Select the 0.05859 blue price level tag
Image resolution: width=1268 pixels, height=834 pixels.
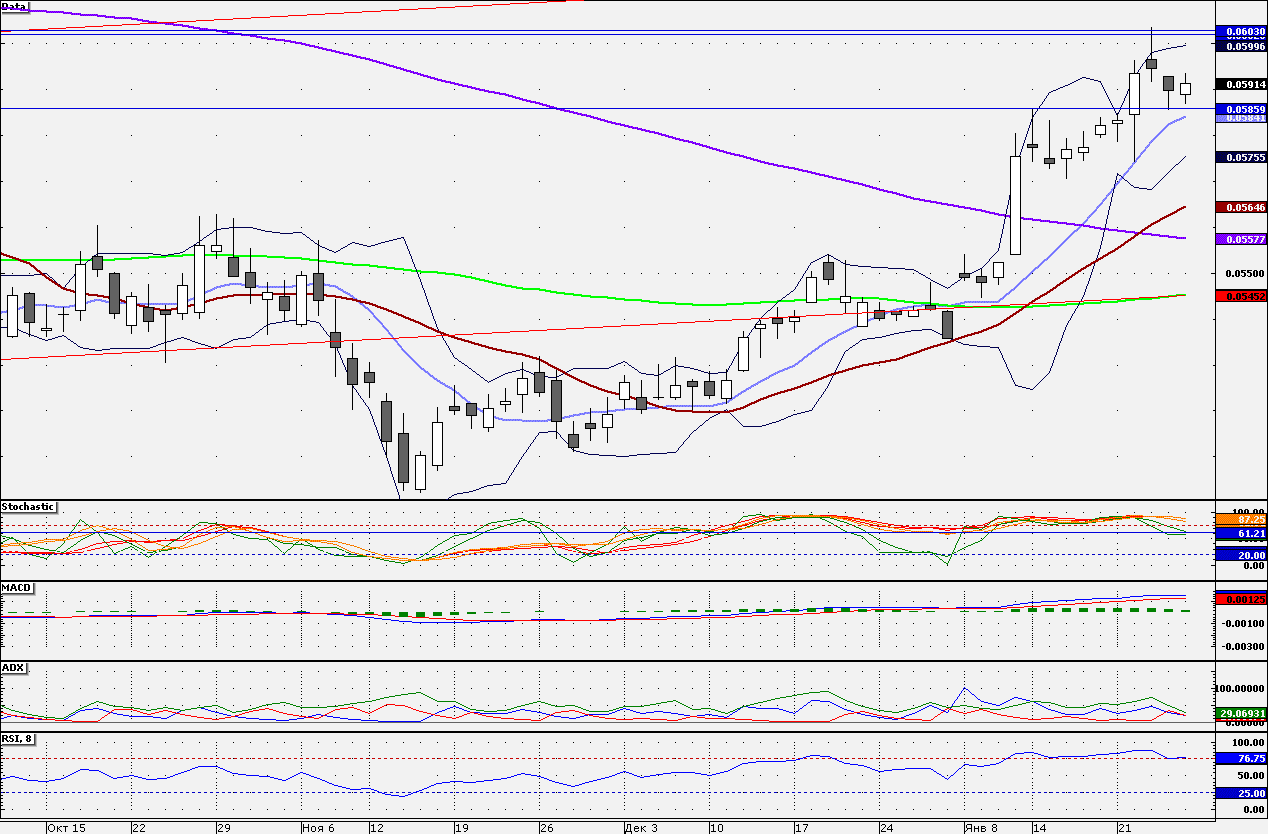[1240, 108]
